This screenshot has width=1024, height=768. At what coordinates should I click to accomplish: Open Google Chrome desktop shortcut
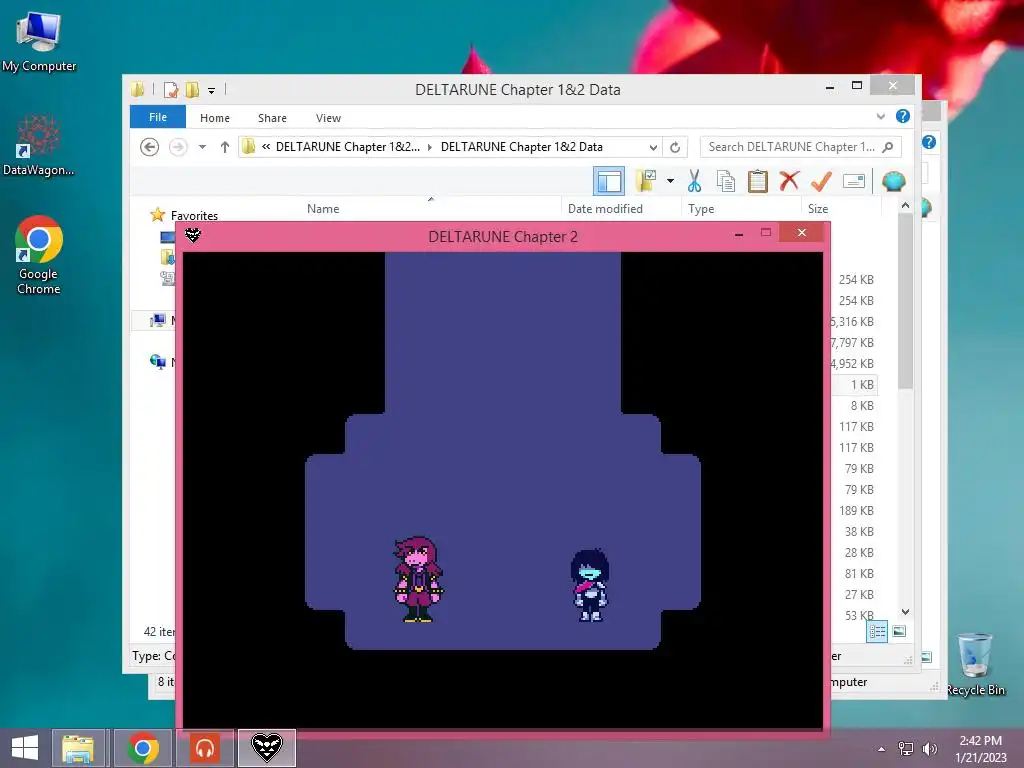click(39, 255)
